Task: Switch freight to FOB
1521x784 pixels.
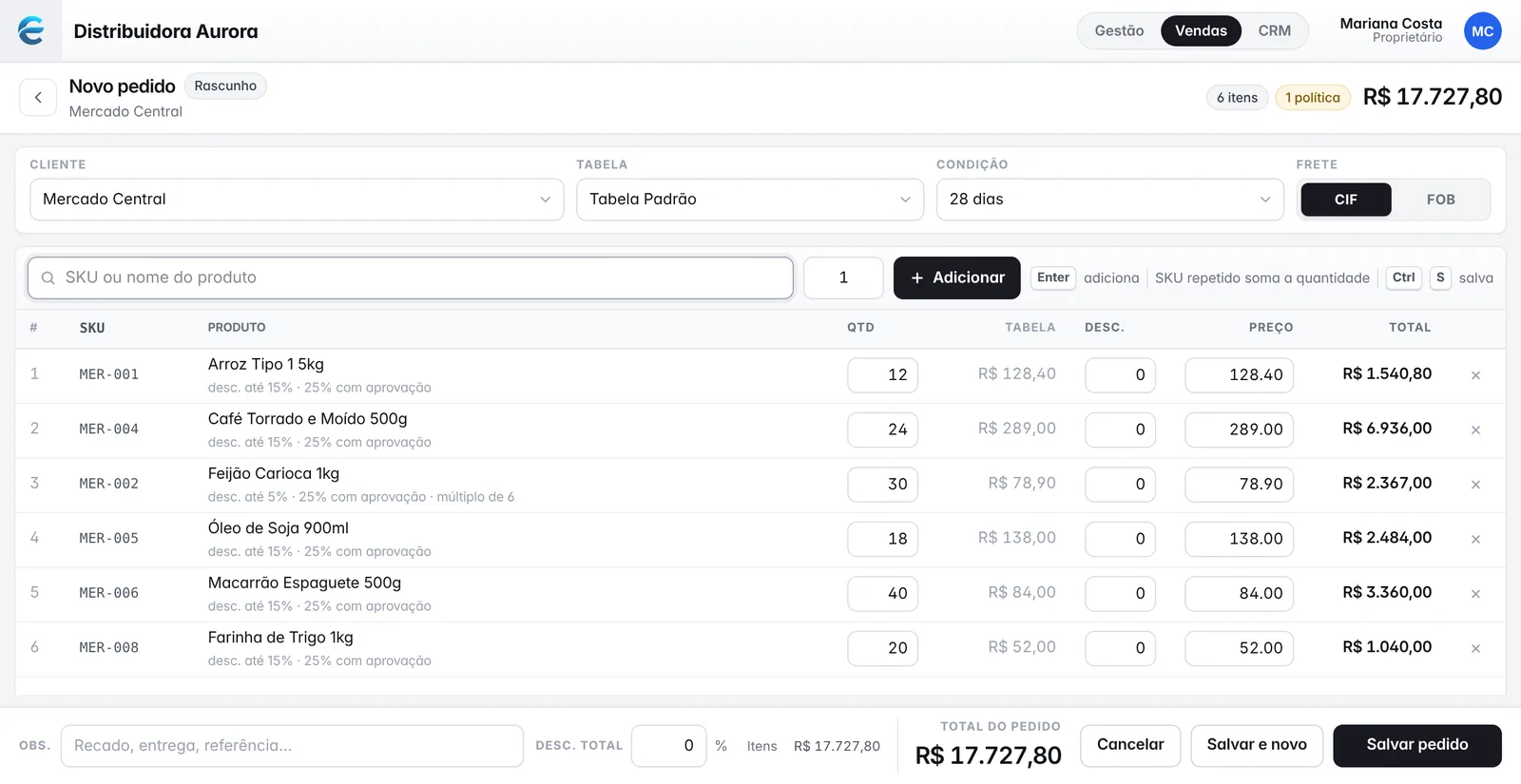Action: point(1440,200)
